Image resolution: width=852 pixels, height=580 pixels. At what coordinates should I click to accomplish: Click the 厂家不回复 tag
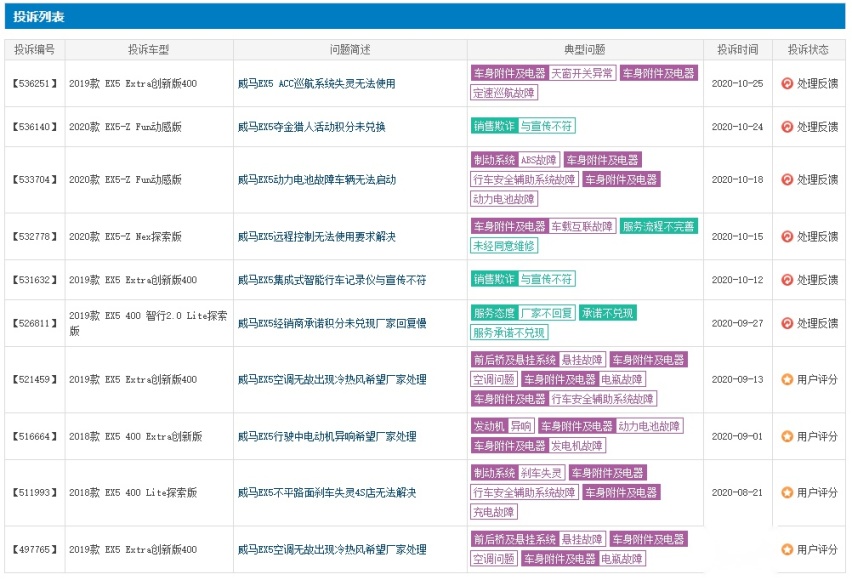tap(546, 313)
